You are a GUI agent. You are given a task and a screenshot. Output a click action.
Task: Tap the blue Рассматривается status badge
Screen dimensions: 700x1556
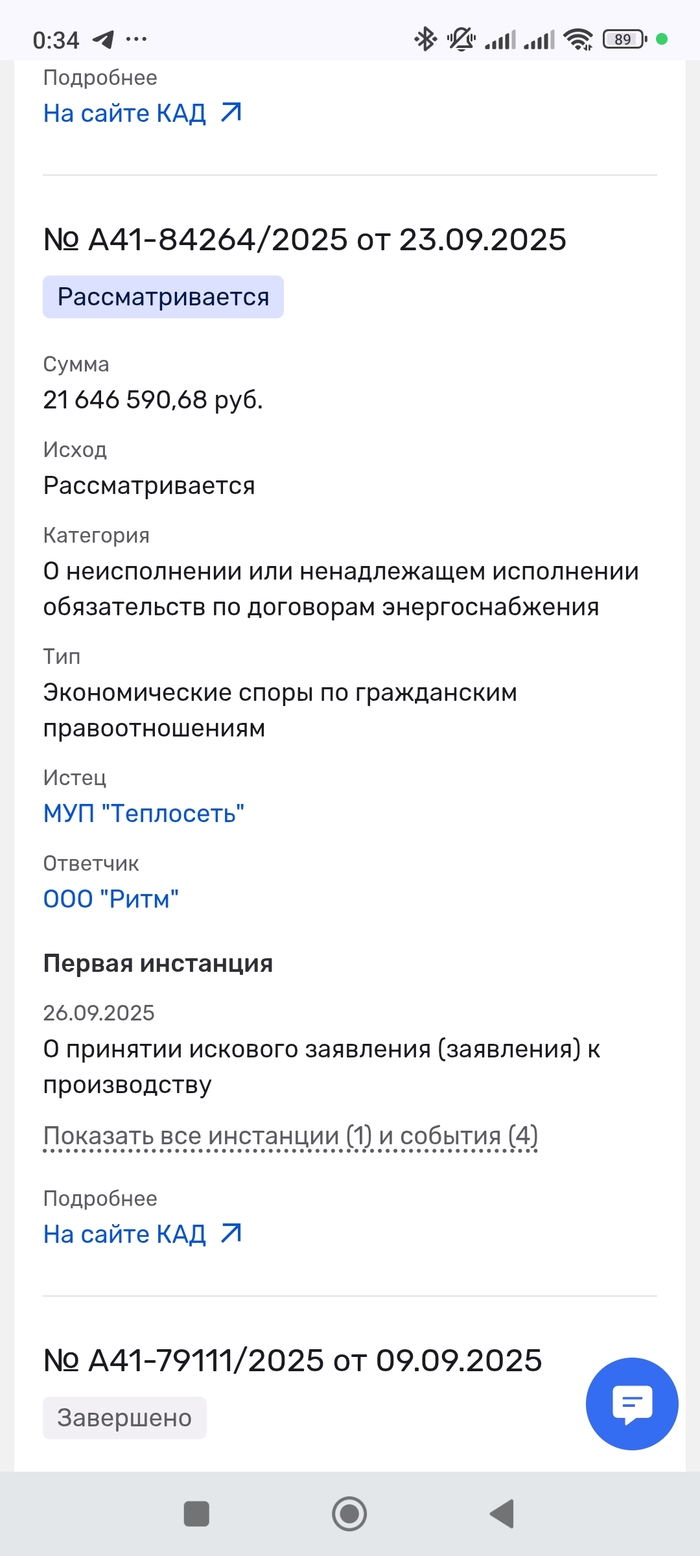(163, 297)
